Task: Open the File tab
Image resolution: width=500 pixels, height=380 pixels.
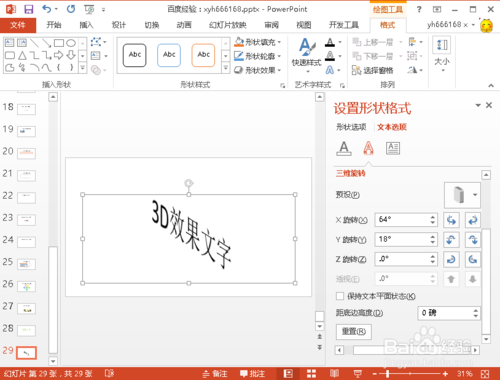Action: point(18,25)
